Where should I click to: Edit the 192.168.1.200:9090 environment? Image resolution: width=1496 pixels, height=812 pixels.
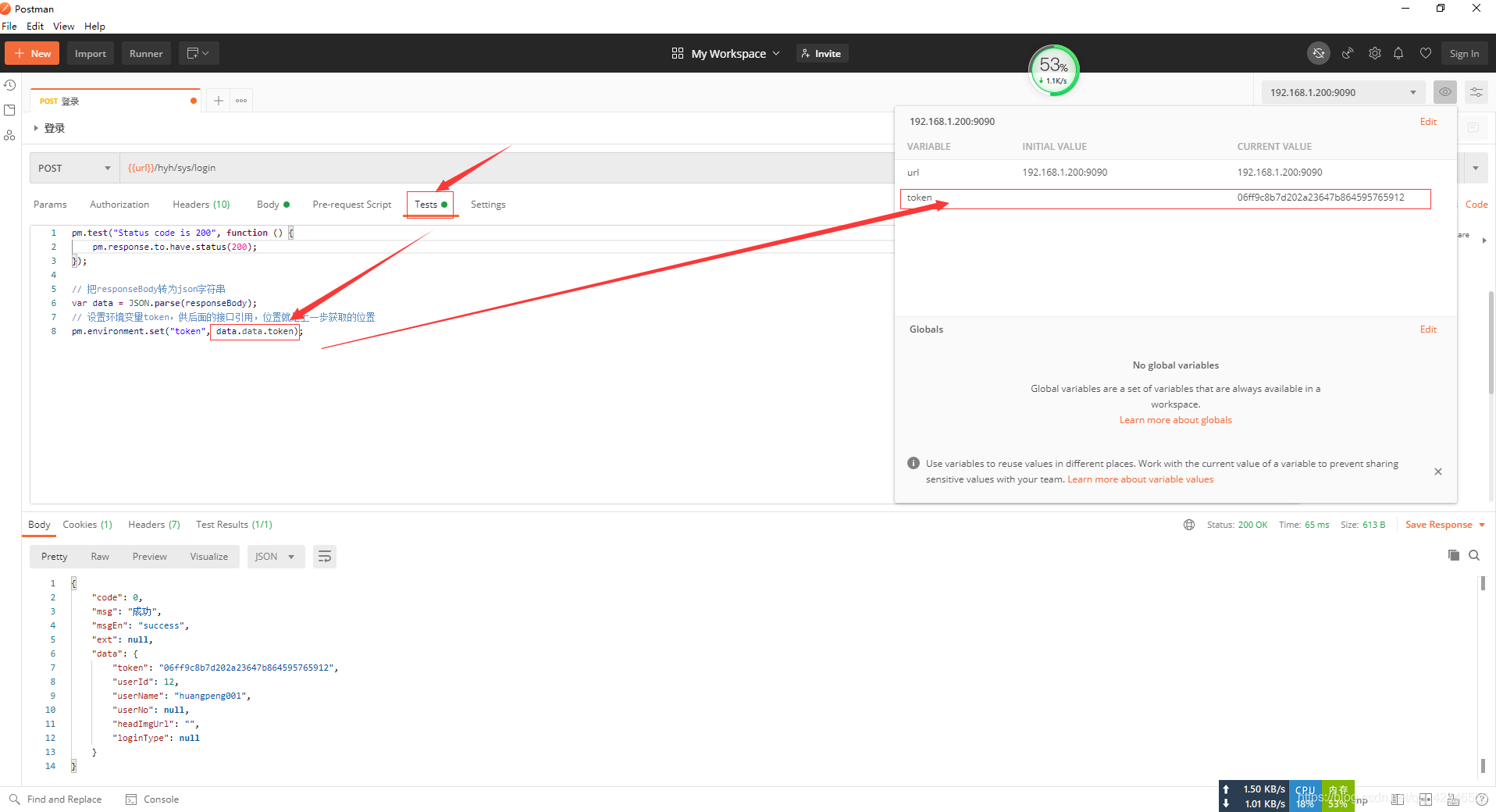click(x=1428, y=122)
